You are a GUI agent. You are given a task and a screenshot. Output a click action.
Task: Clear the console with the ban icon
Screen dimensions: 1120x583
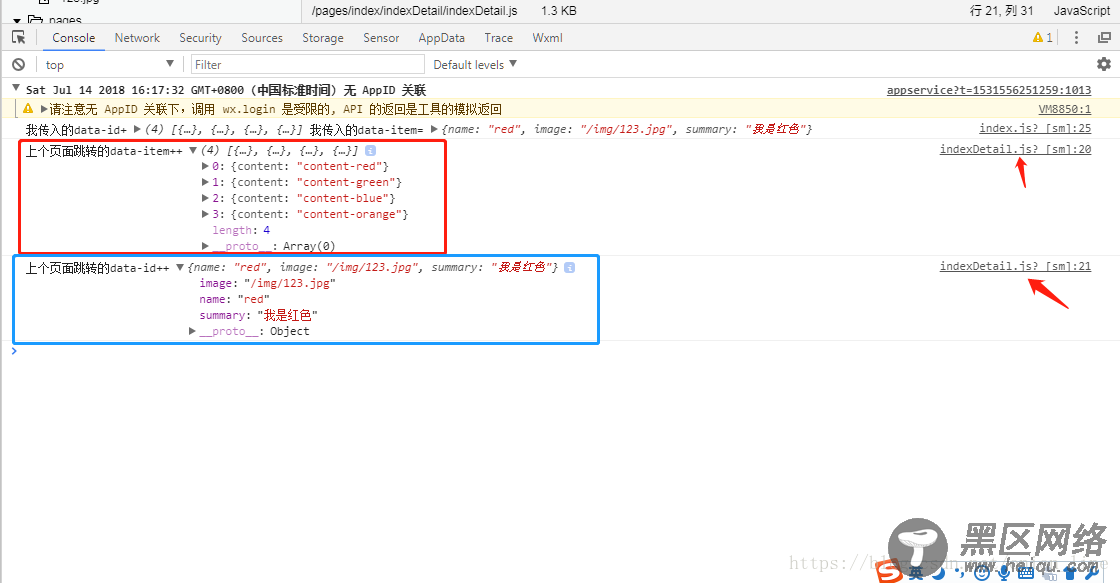click(x=19, y=64)
